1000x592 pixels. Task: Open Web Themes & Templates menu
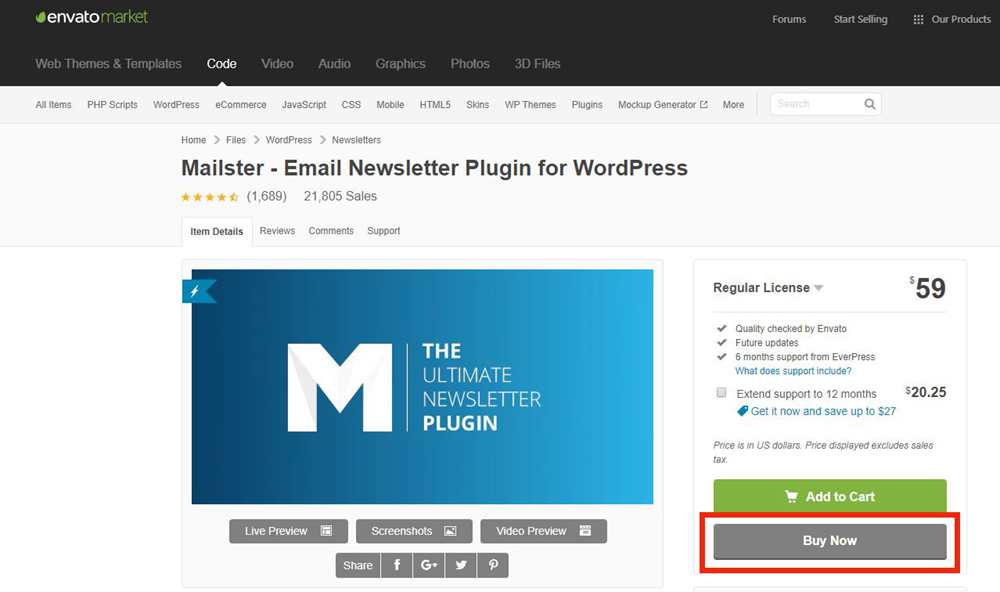(x=108, y=64)
